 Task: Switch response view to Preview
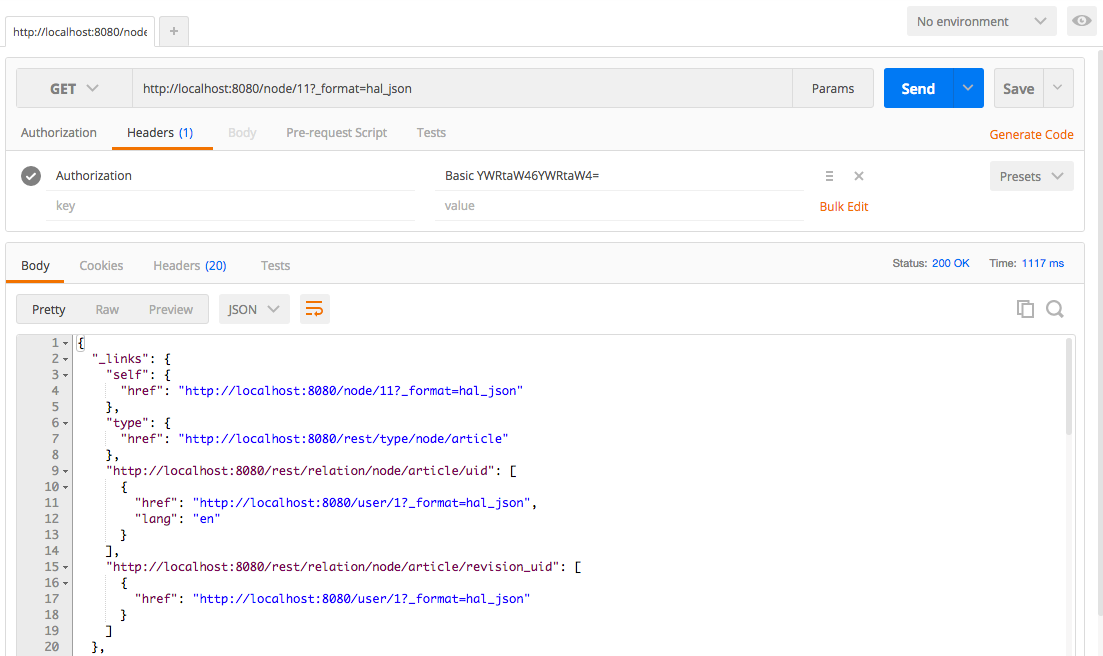171,309
